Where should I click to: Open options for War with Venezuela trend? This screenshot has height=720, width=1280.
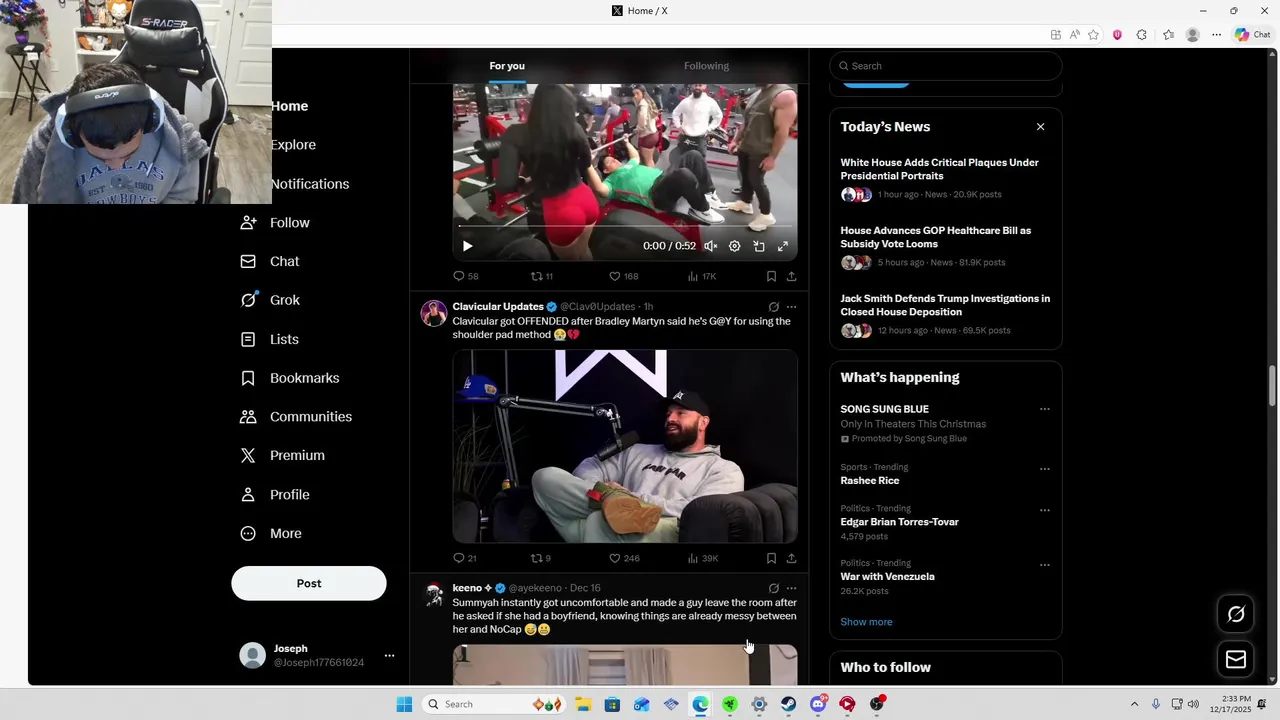tap(1044, 565)
